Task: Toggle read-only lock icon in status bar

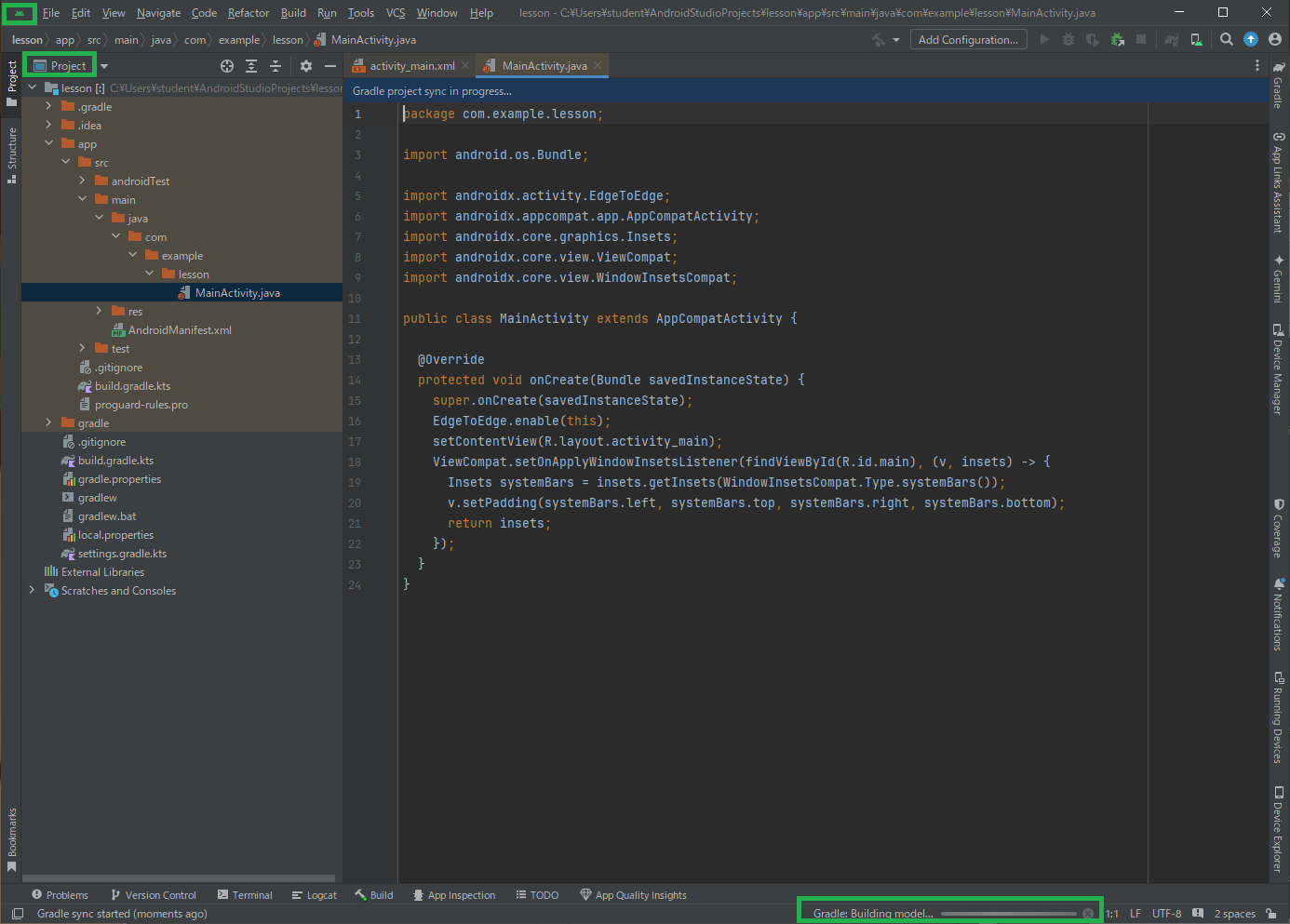Action: 1271,914
